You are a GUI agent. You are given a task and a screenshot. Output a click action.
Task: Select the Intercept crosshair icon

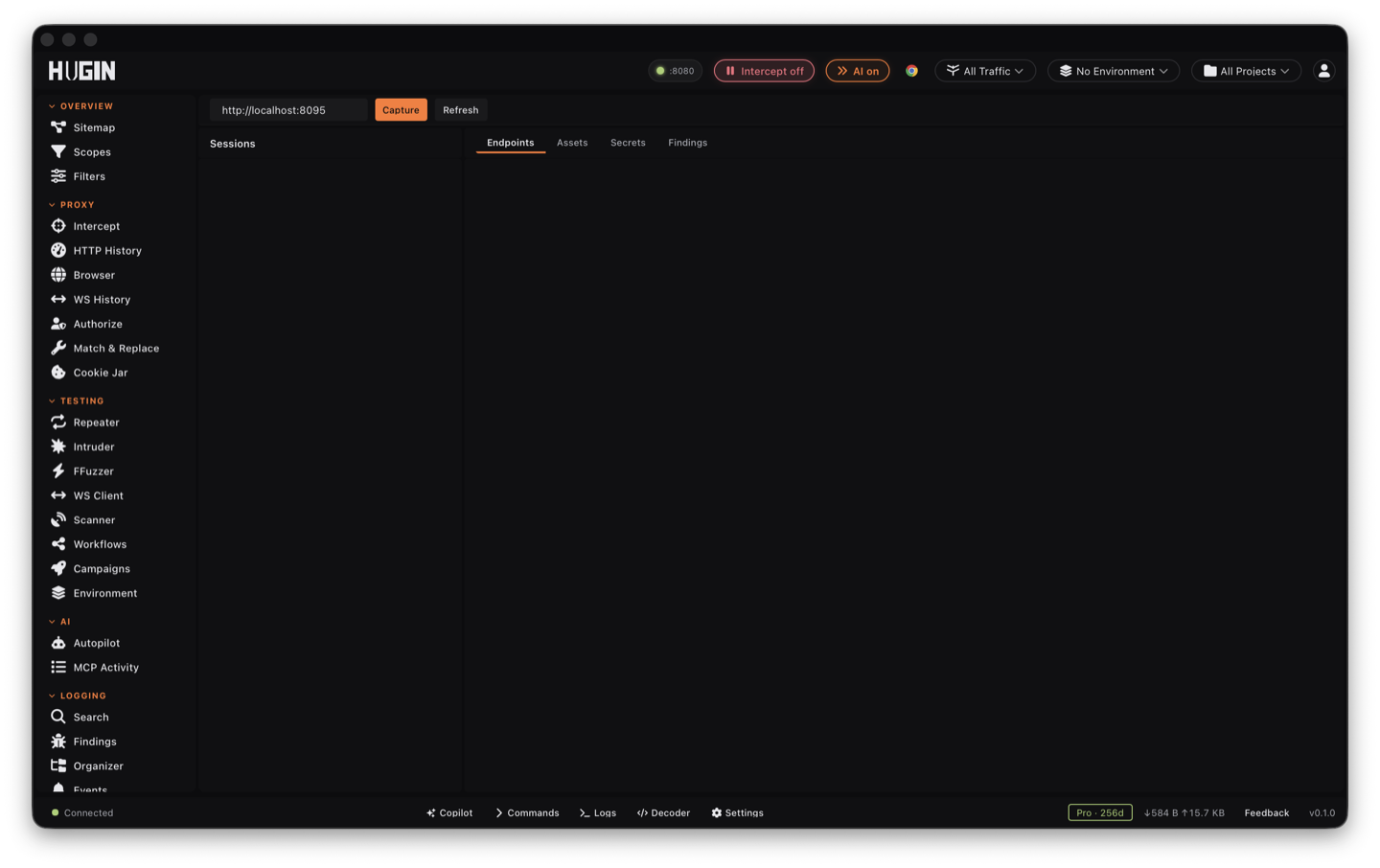tap(58, 226)
